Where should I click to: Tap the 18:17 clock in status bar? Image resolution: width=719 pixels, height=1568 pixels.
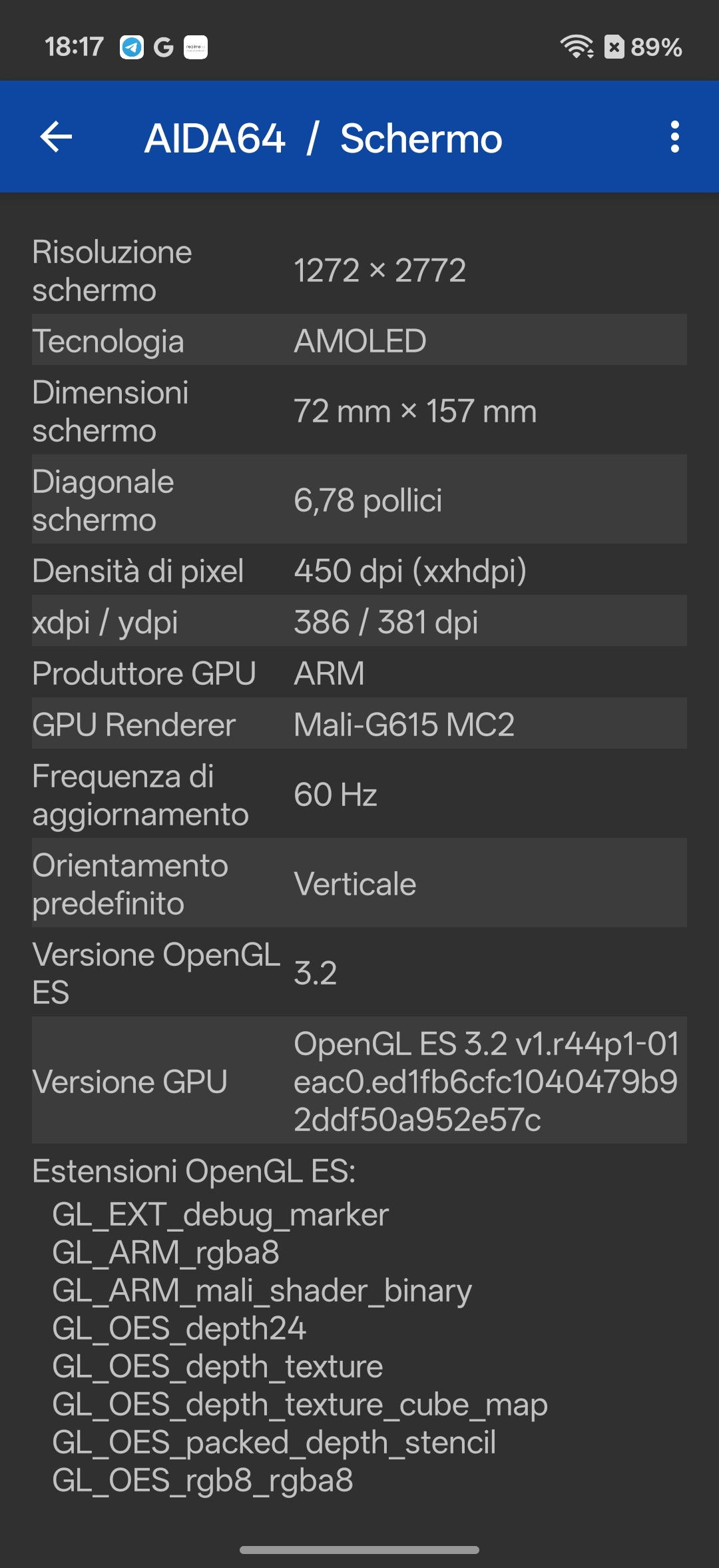[x=74, y=47]
